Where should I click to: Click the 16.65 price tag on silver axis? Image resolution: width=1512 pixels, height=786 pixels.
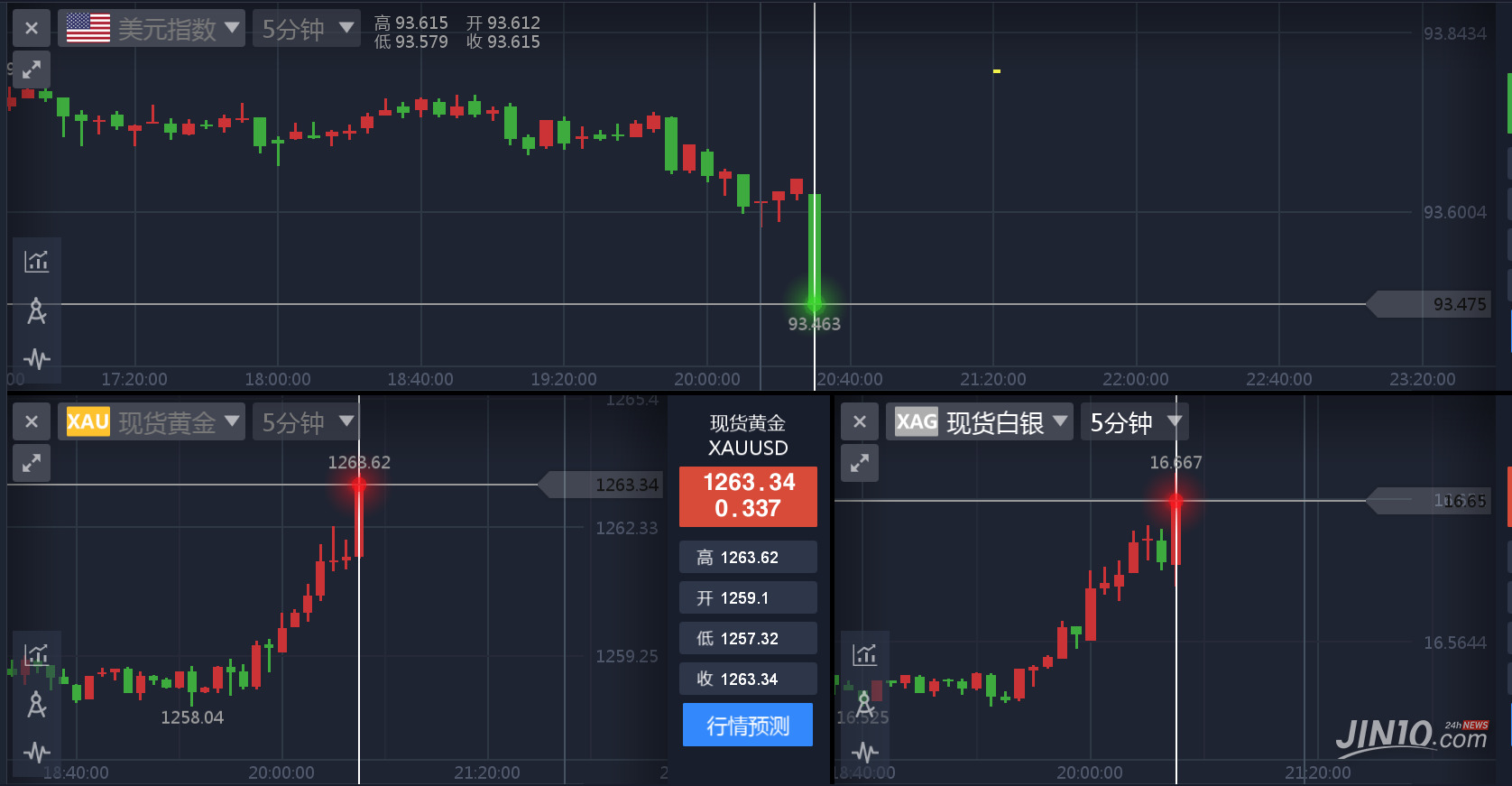[x=1429, y=501]
